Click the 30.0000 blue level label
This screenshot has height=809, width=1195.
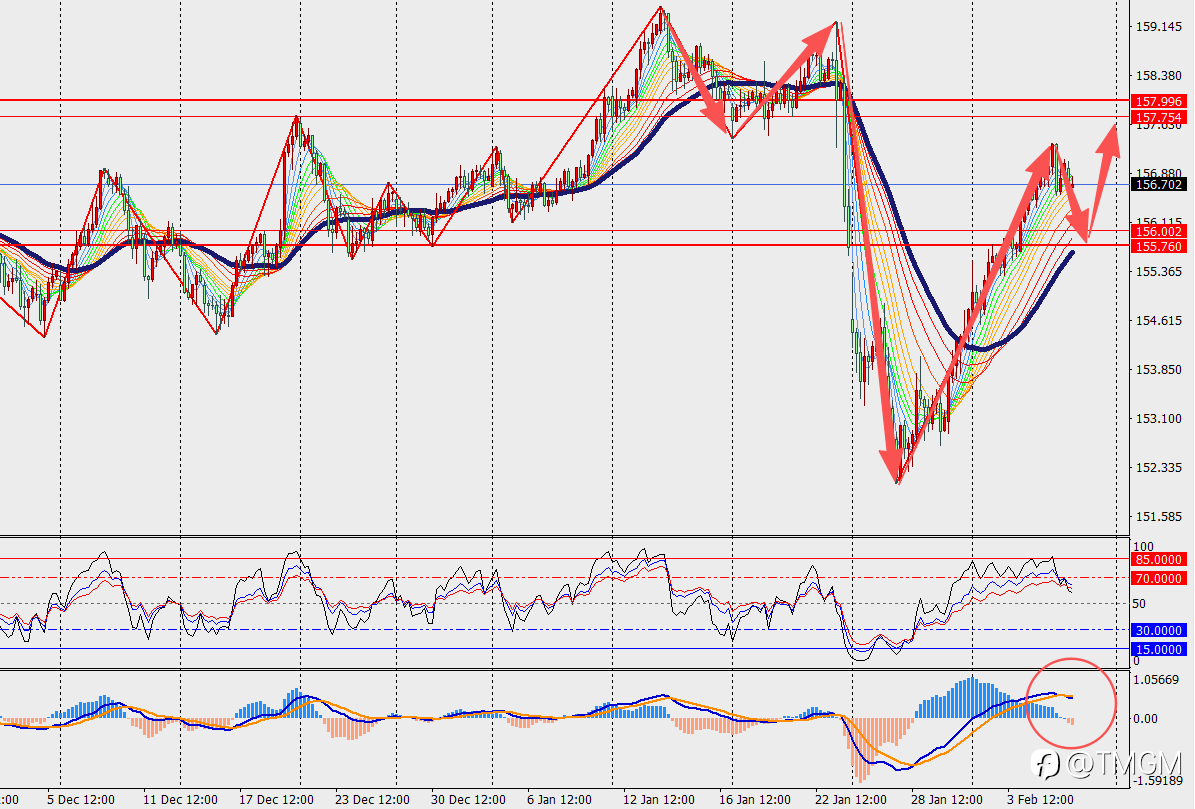(1158, 630)
